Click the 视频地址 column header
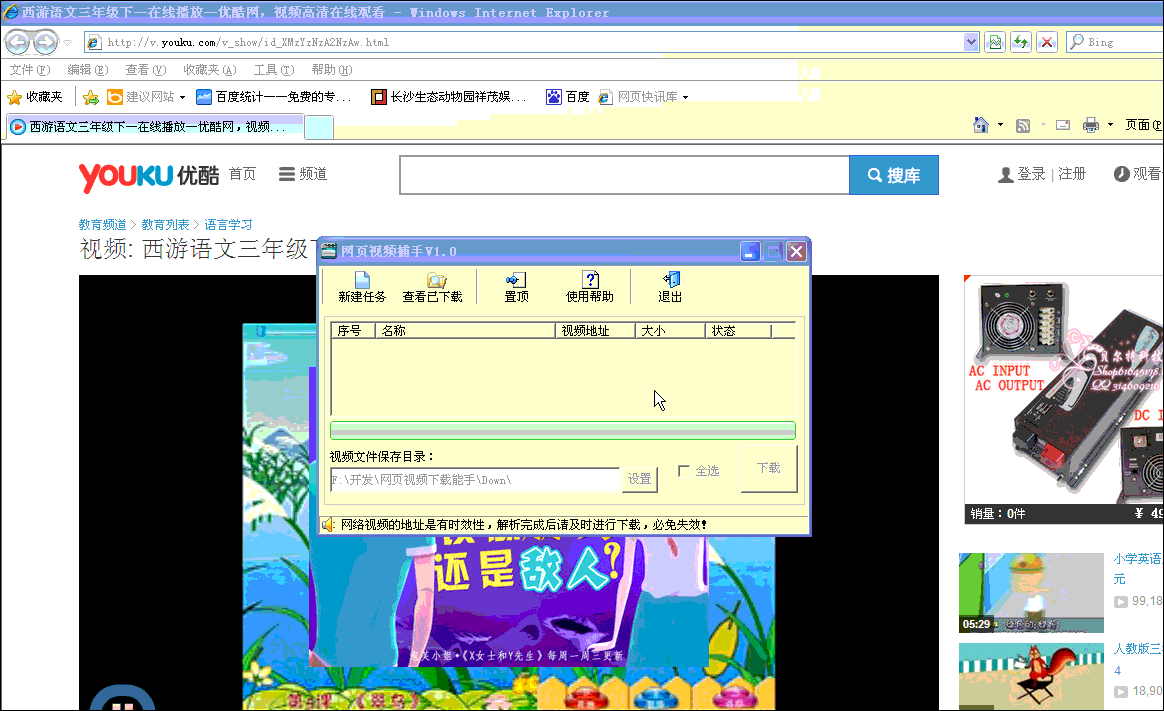This screenshot has height=711, width=1164. [595, 330]
